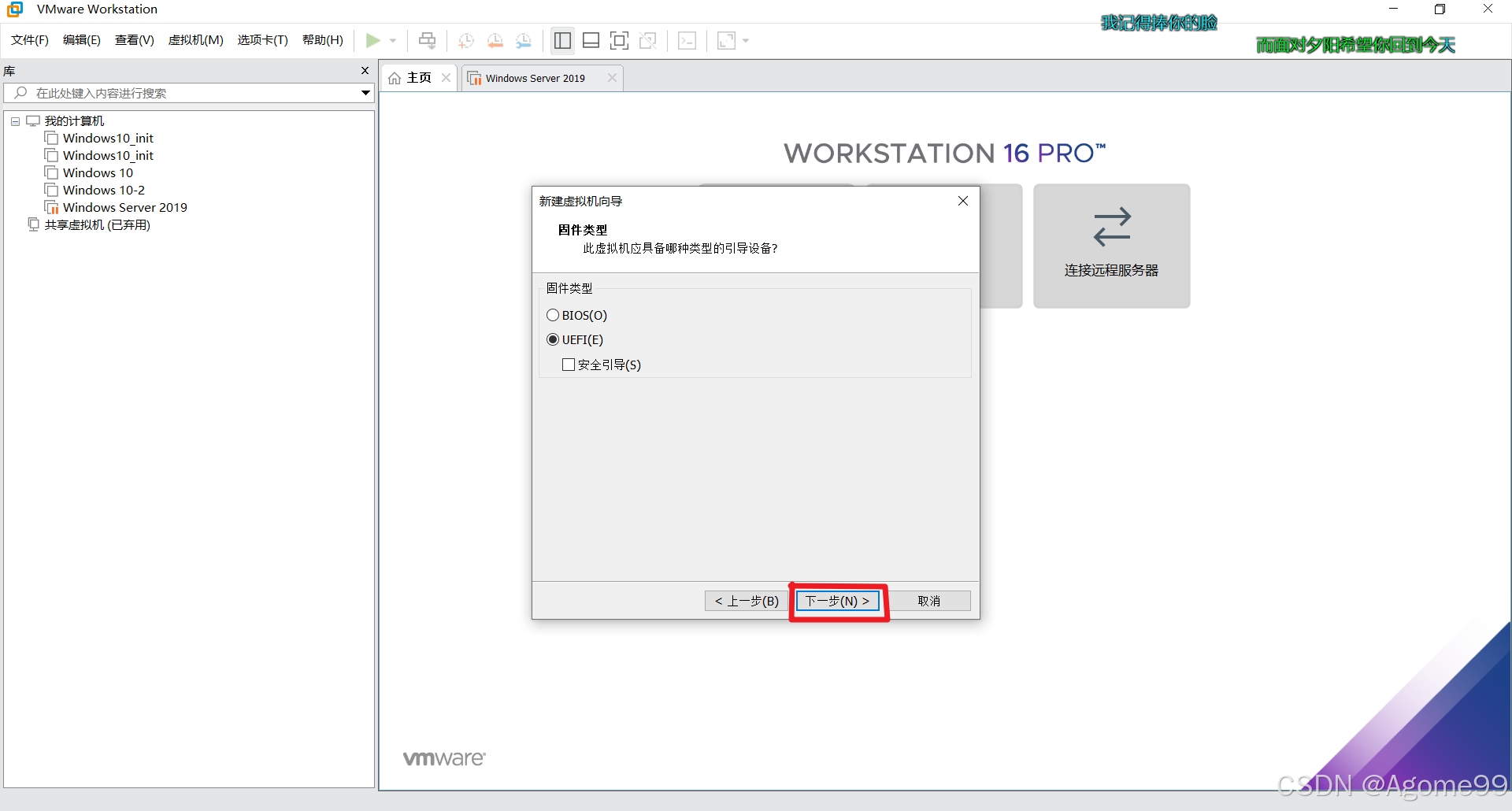Collapse the 我的计算机 tree node
The image size is (1512, 811).
[x=15, y=121]
